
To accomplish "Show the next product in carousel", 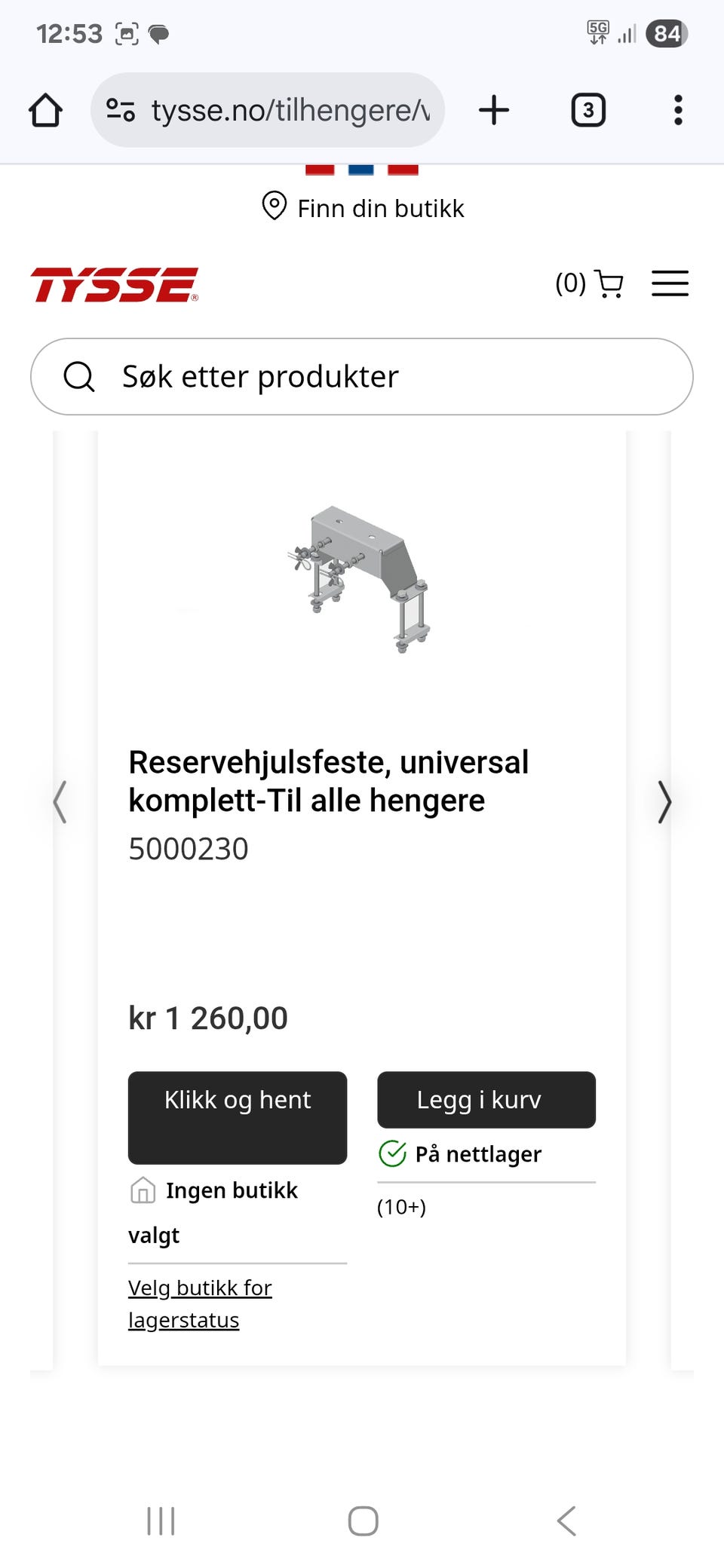I will click(664, 801).
